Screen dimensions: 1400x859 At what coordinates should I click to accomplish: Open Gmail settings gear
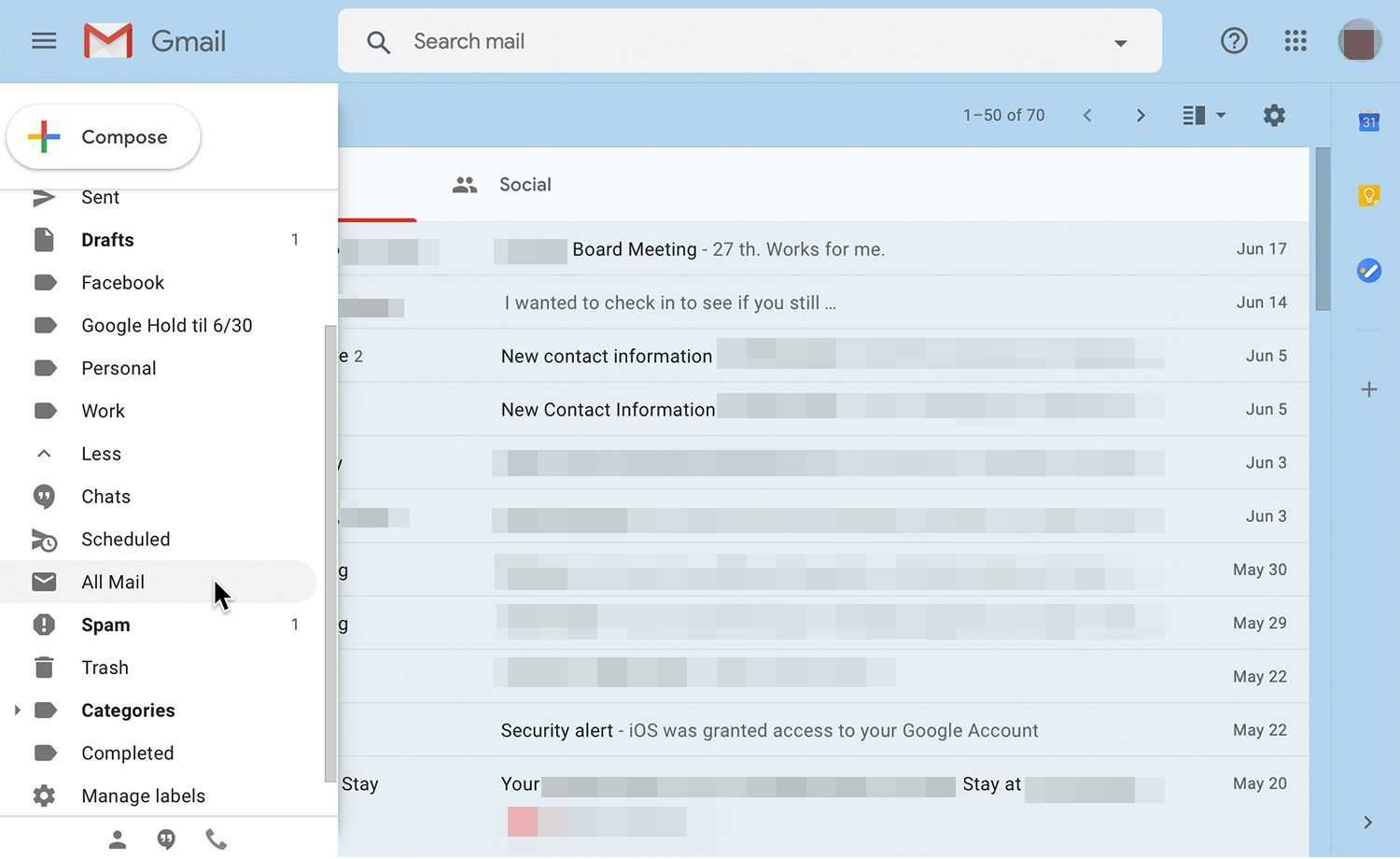point(1274,115)
